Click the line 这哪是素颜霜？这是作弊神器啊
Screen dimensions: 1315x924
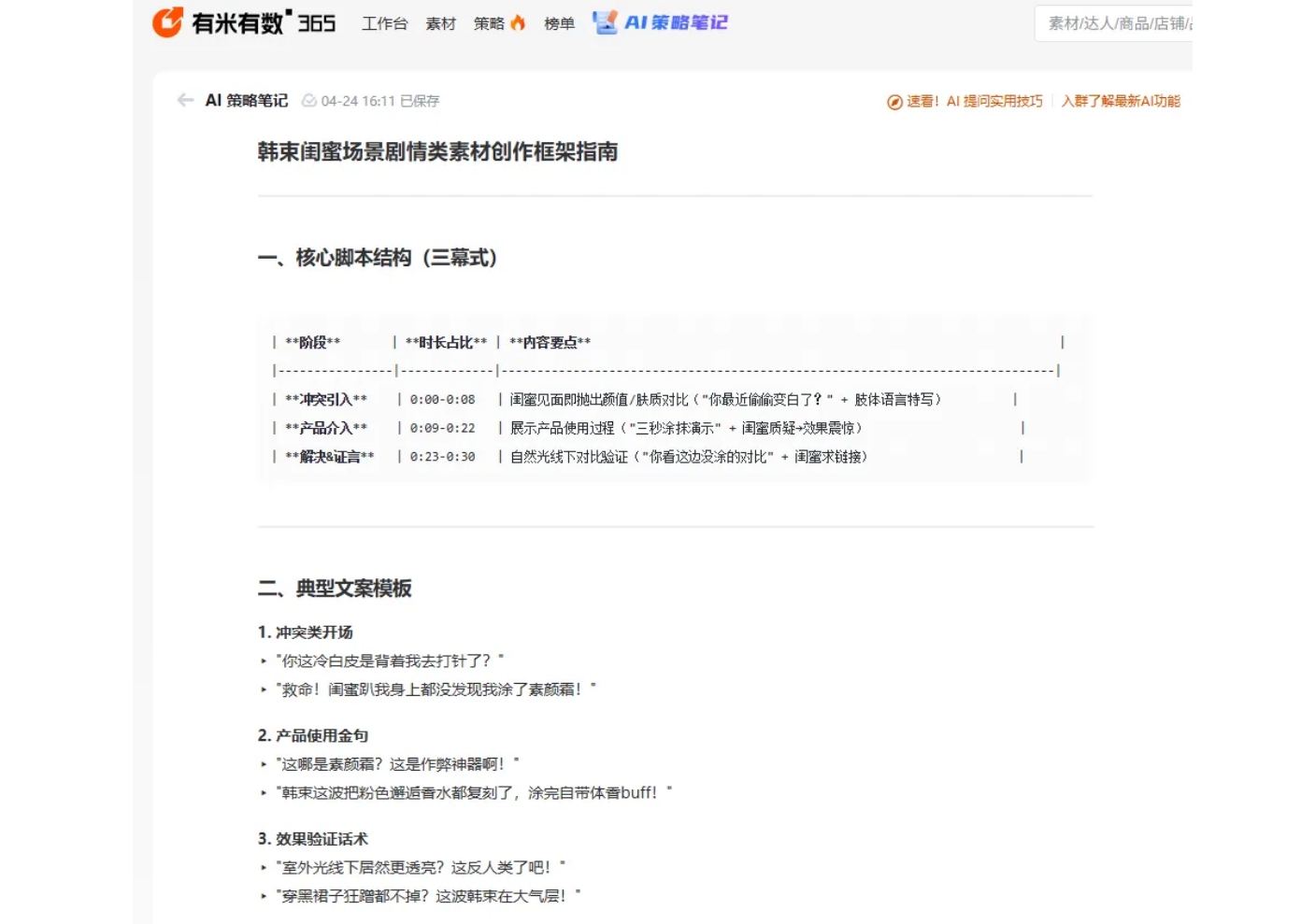(x=397, y=764)
